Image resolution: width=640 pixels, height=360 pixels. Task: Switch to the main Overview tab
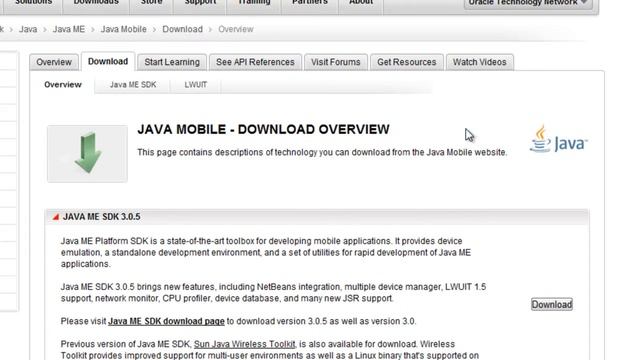tap(54, 62)
